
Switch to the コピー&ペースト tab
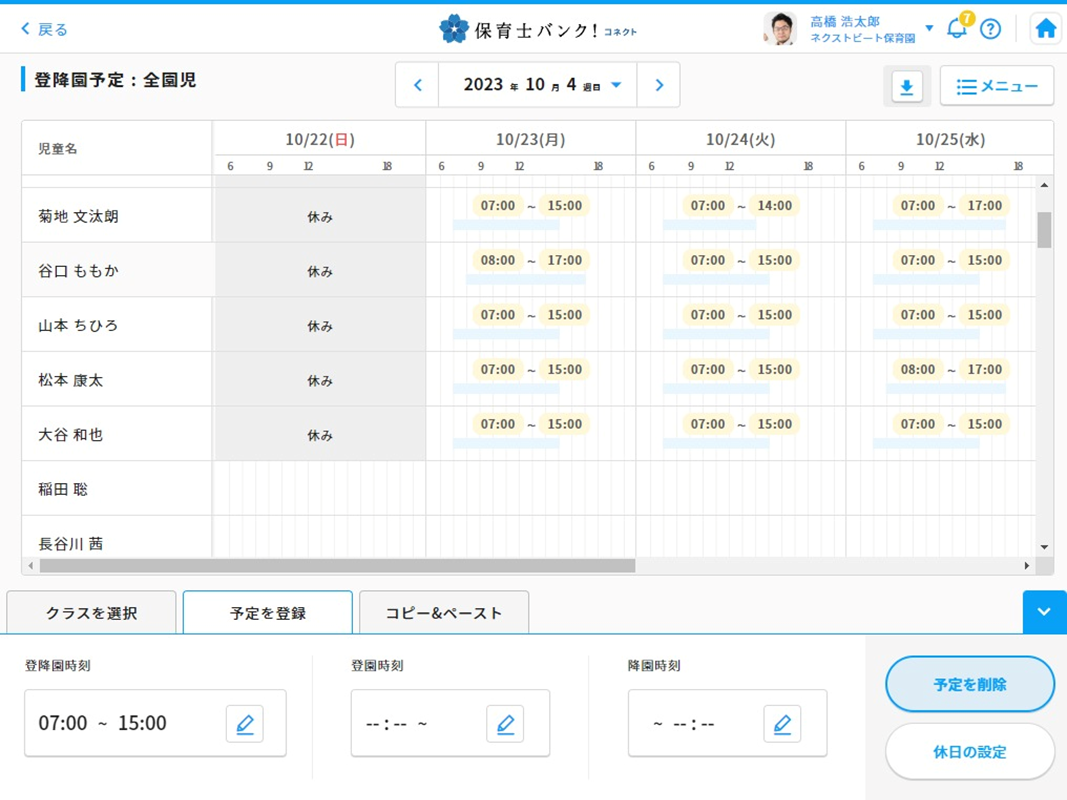(444, 613)
